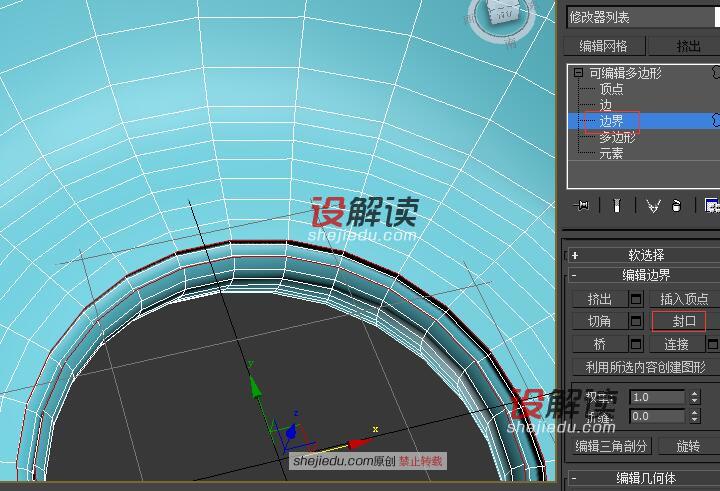Open settings box next to 连接
This screenshot has height=491, width=720.
pyautogui.click(x=713, y=344)
